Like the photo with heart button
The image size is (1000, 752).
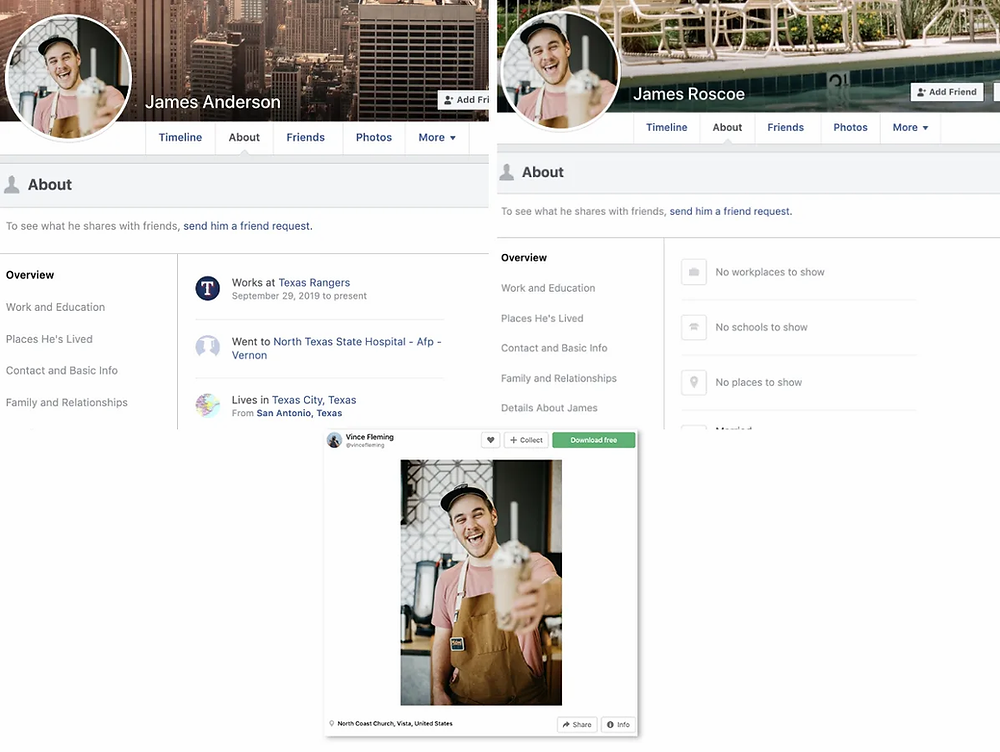[x=490, y=440]
